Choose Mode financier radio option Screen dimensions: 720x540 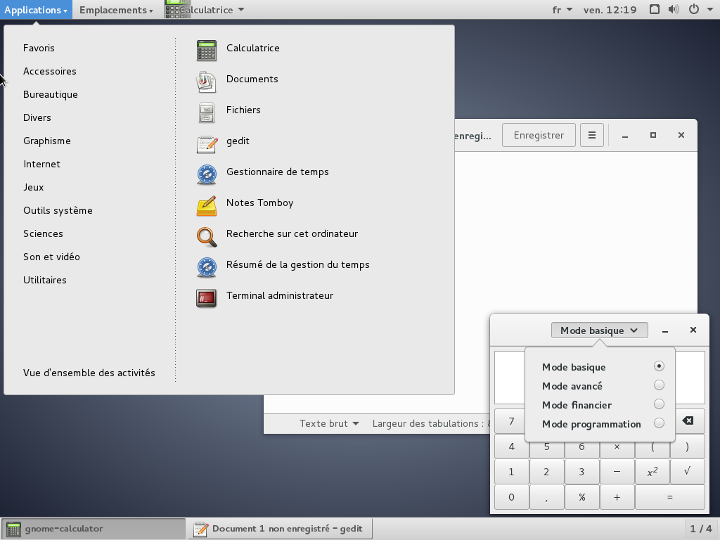[658, 404]
